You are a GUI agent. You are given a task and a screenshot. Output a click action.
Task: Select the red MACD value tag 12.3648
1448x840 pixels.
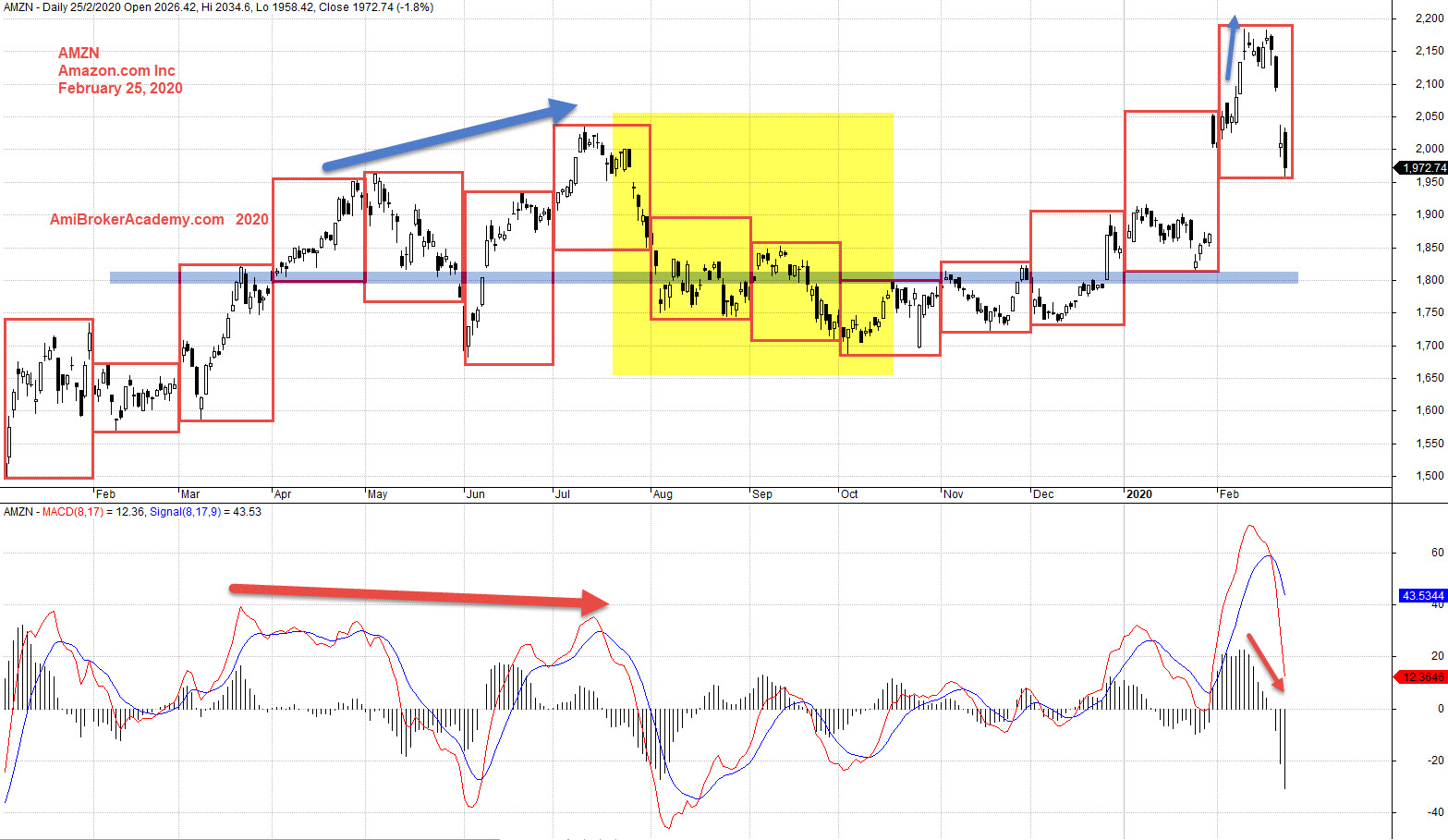pos(1419,677)
